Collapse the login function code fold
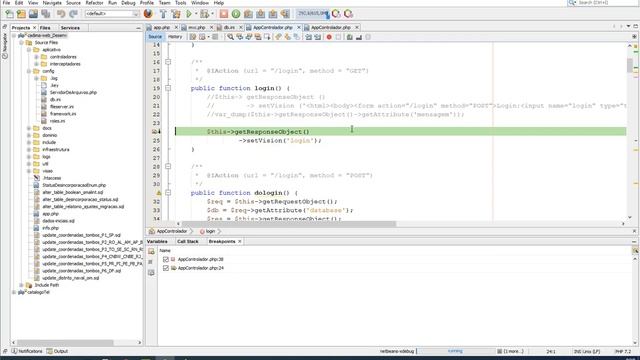The width and height of the screenshot is (640, 360). (x=168, y=88)
